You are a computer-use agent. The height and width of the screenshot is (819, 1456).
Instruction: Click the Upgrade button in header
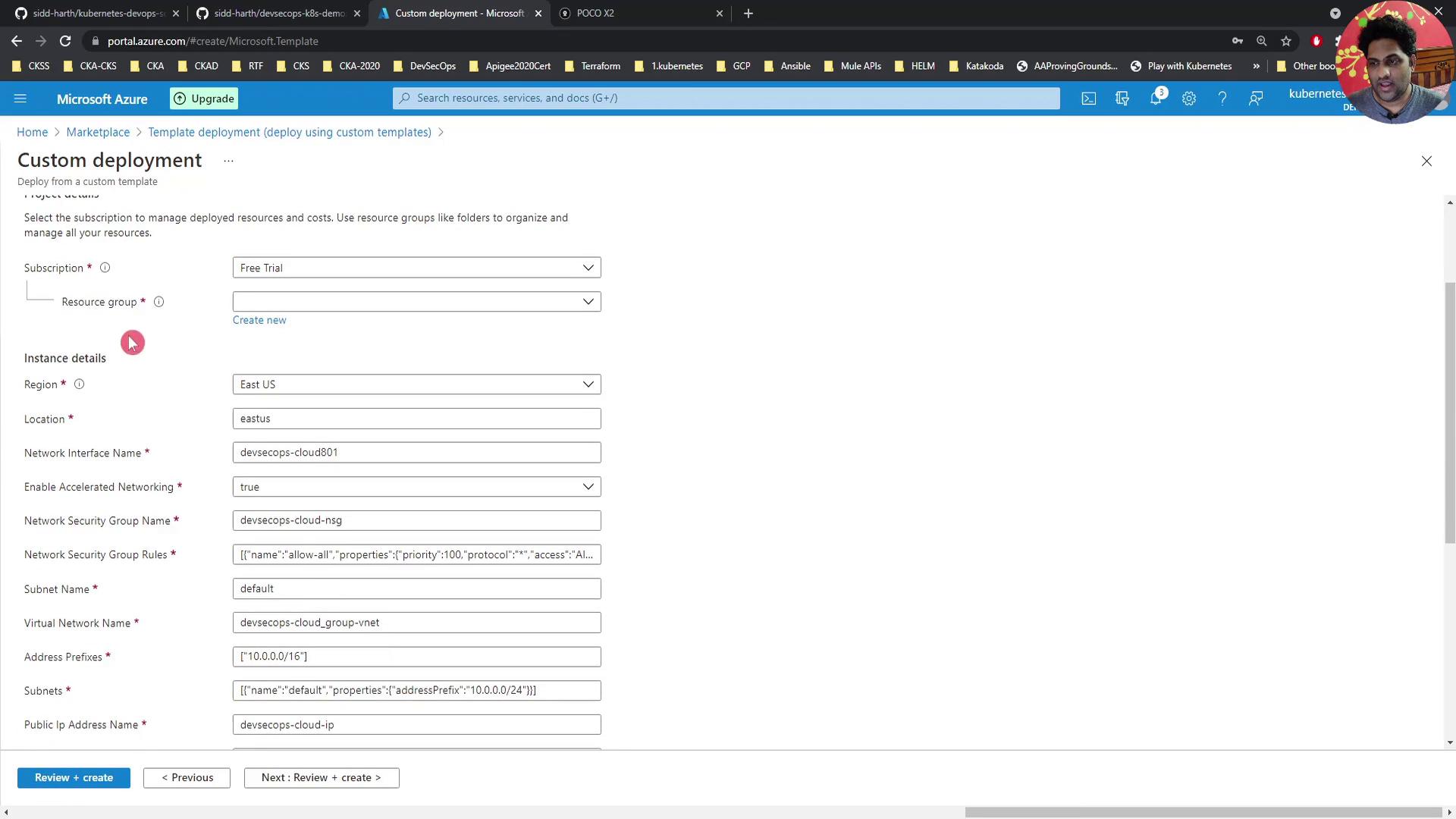(204, 99)
